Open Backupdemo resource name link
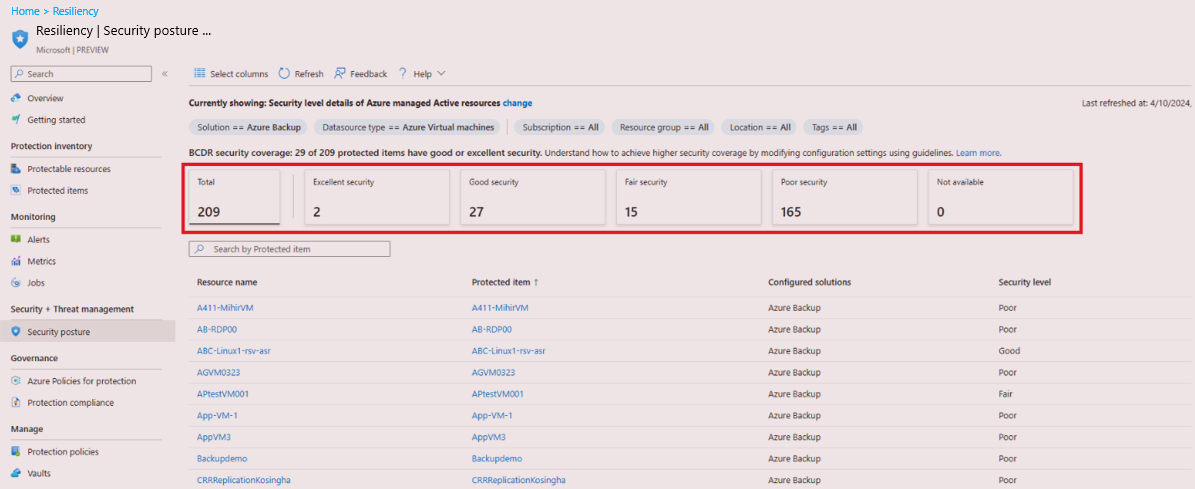The width and height of the screenshot is (1195, 489). click(222, 459)
